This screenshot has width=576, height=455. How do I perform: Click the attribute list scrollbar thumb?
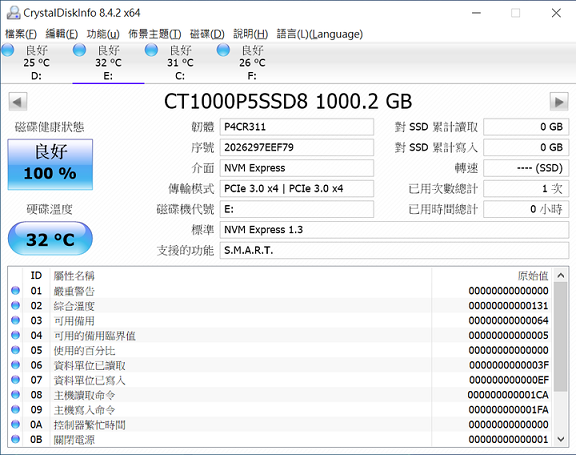[x=561, y=337]
